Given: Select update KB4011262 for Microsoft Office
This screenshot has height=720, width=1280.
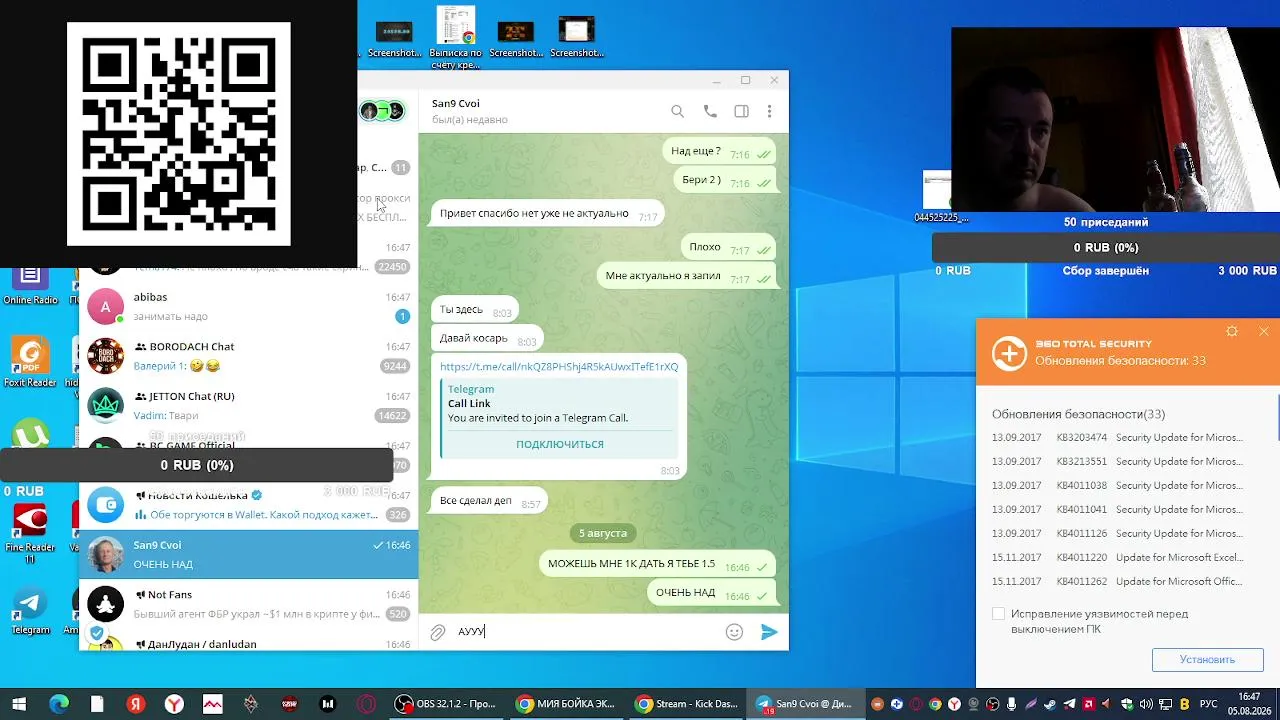Looking at the screenshot, I should (x=1118, y=582).
